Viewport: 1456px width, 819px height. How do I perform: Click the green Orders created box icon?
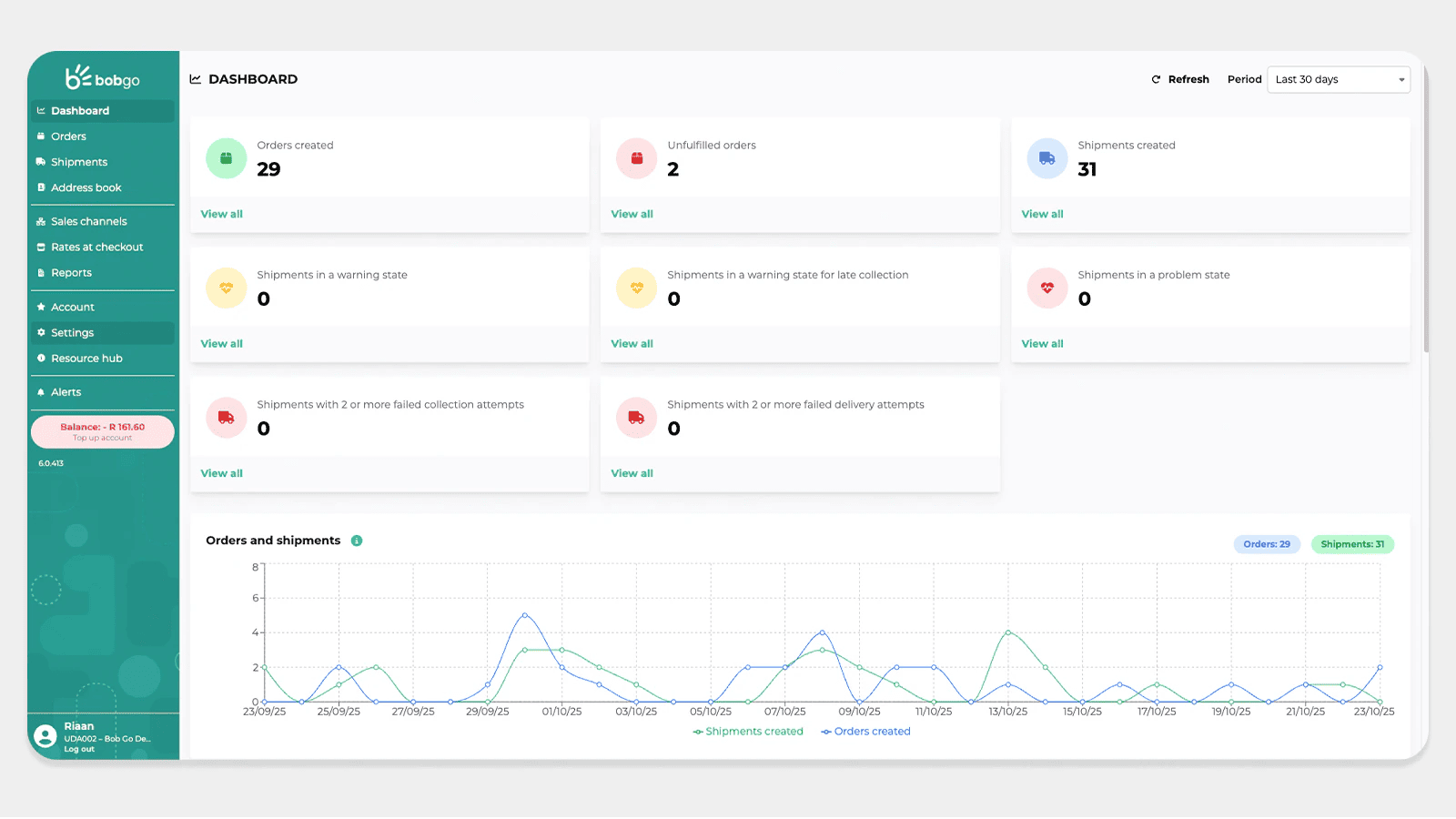tap(227, 158)
